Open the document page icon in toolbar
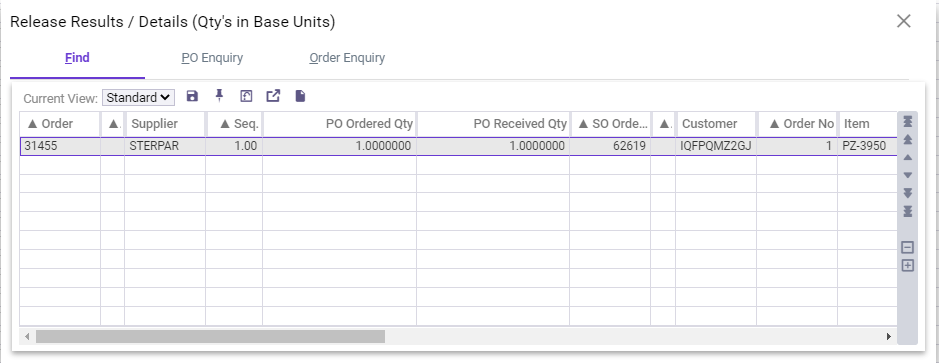This screenshot has width=939, height=363. pos(301,96)
